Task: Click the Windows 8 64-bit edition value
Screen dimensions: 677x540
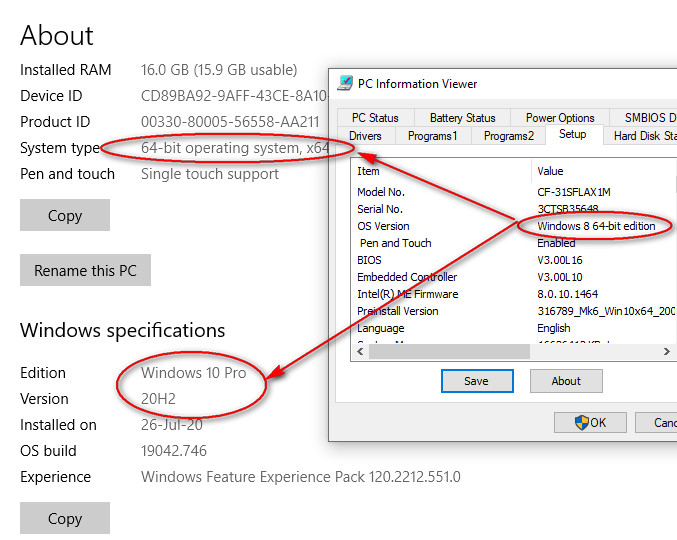Action: [596, 226]
